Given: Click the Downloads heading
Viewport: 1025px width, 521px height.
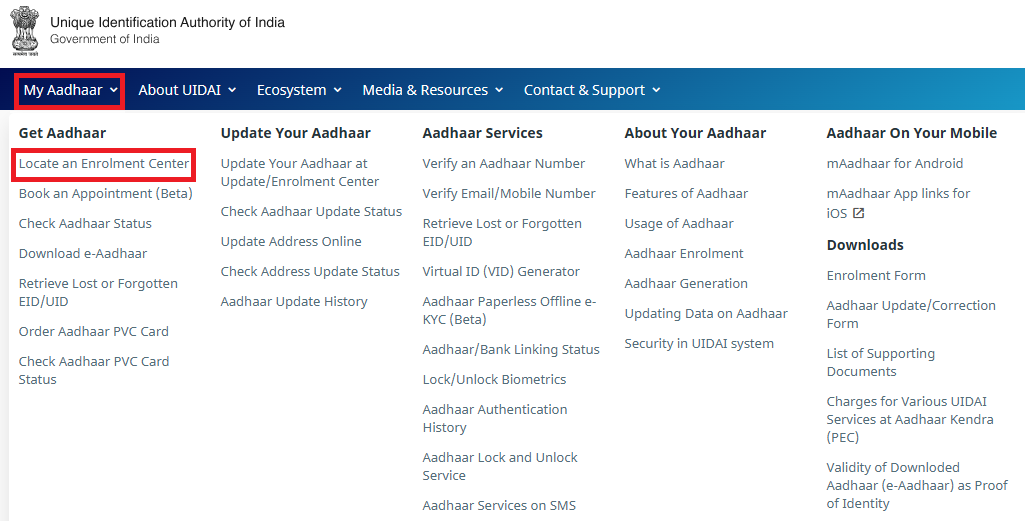Looking at the screenshot, I should tap(865, 245).
